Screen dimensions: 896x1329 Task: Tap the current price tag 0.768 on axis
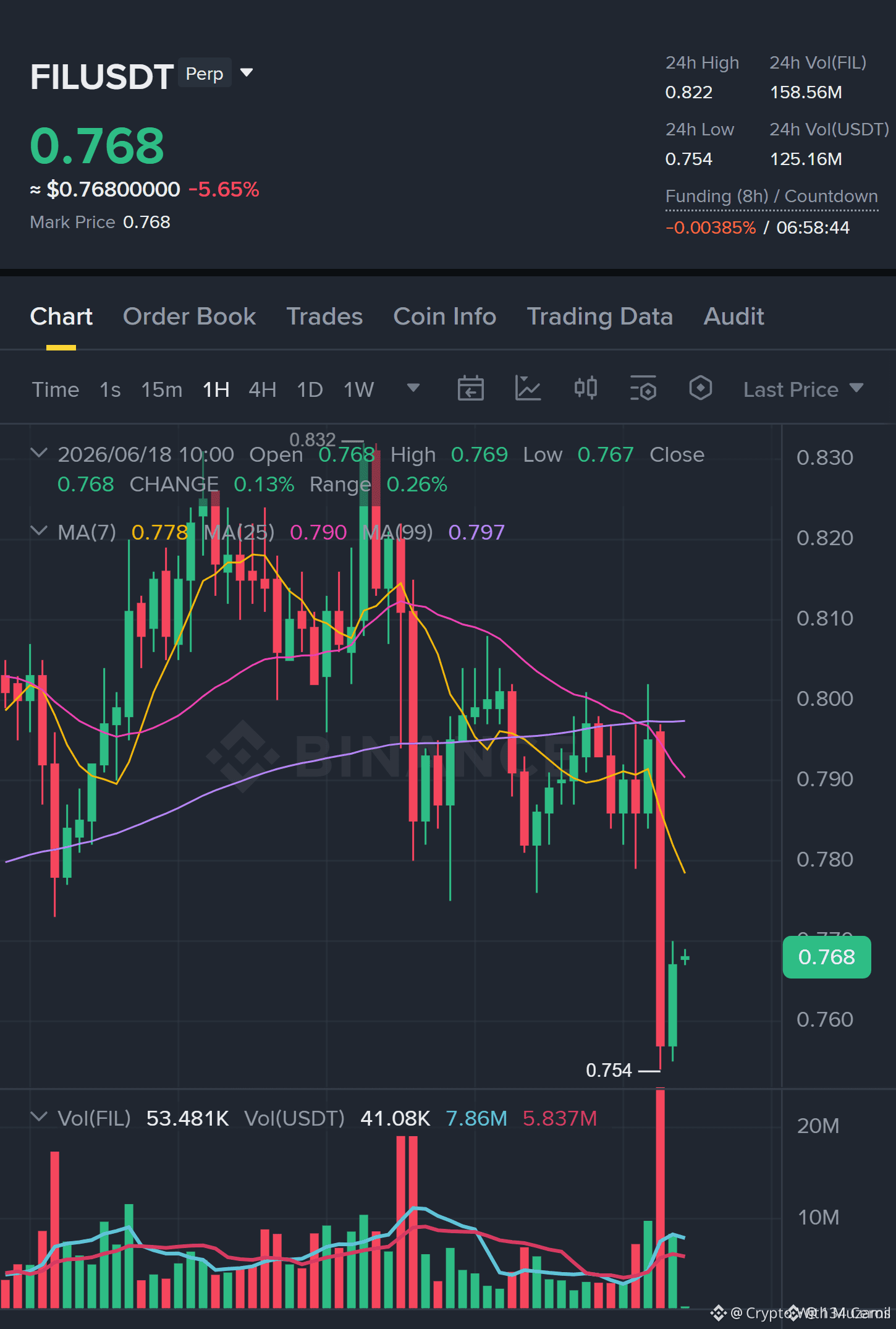pos(827,957)
